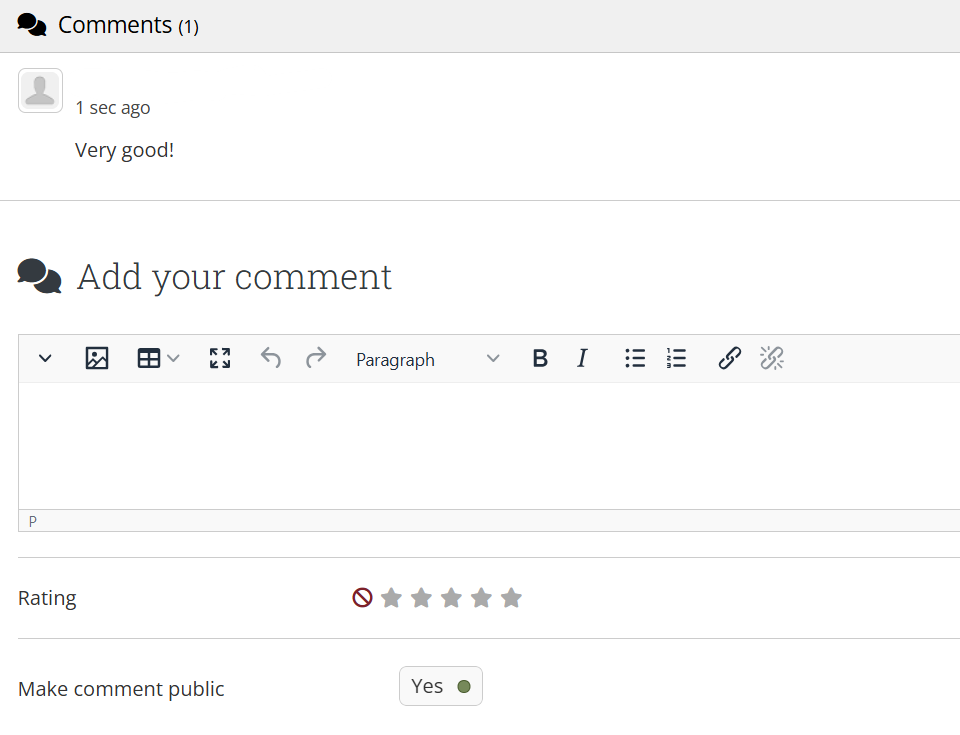Image resolution: width=960 pixels, height=735 pixels.
Task: Click the Insert image icon
Action: [x=97, y=359]
